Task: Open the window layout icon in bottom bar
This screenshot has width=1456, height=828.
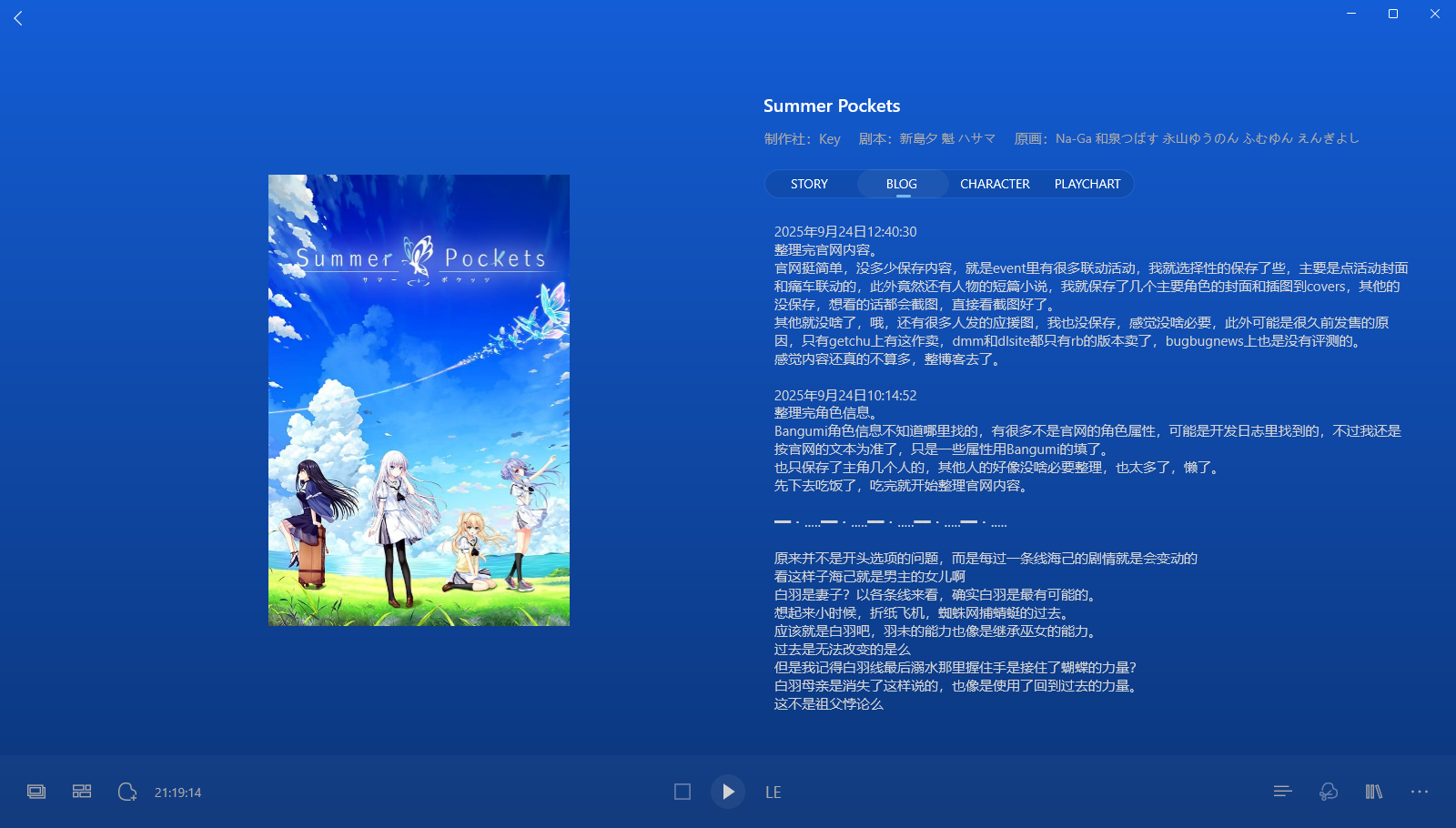Action: click(x=36, y=792)
